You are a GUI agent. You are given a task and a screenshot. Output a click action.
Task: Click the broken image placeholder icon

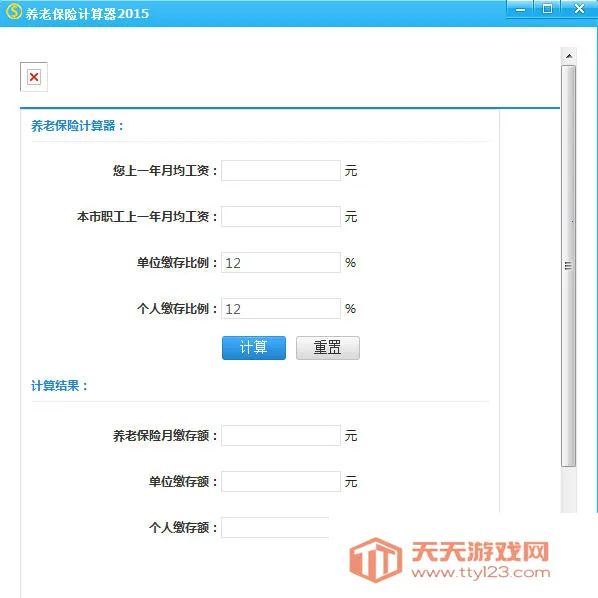click(x=34, y=77)
